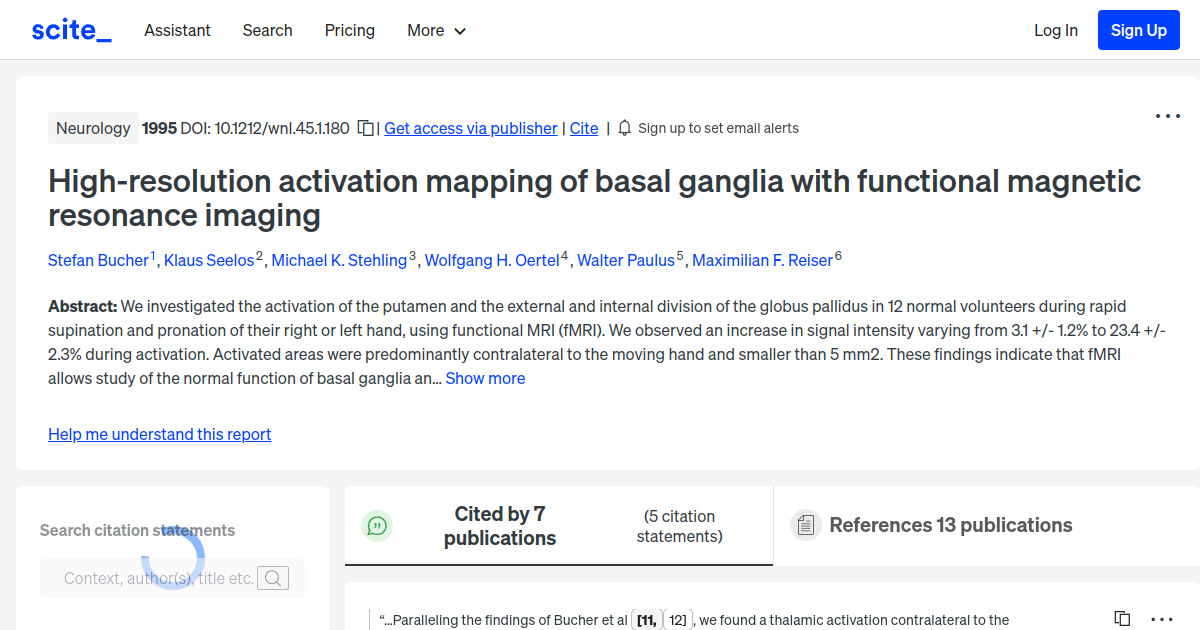
Task: Click the bell icon for email alerts
Action: [623, 128]
